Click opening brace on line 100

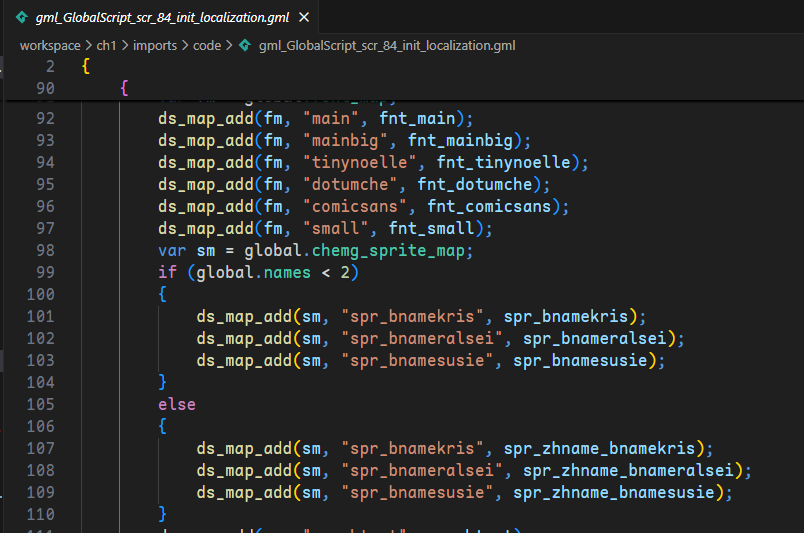click(x=163, y=294)
